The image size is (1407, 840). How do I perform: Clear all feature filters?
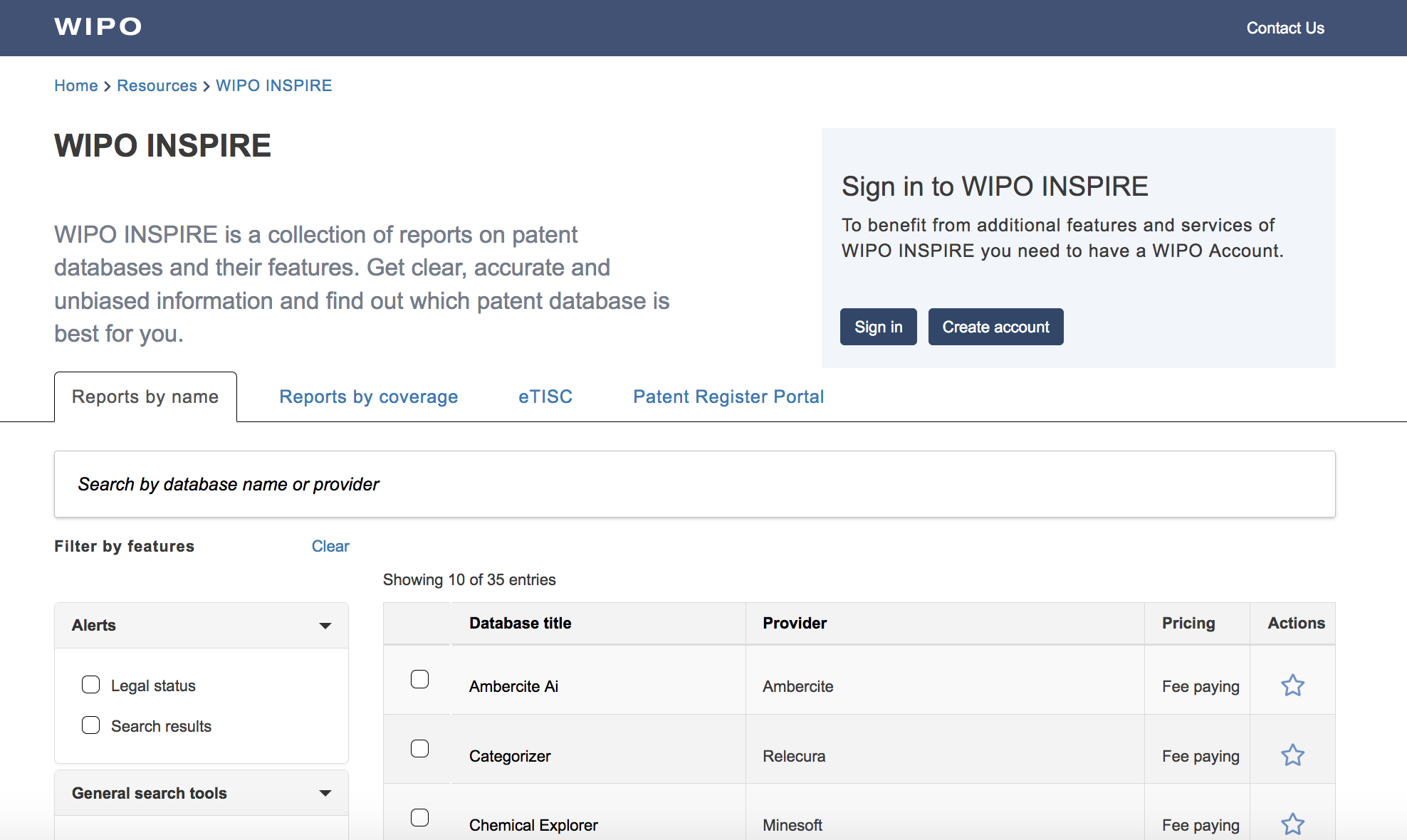pos(330,546)
